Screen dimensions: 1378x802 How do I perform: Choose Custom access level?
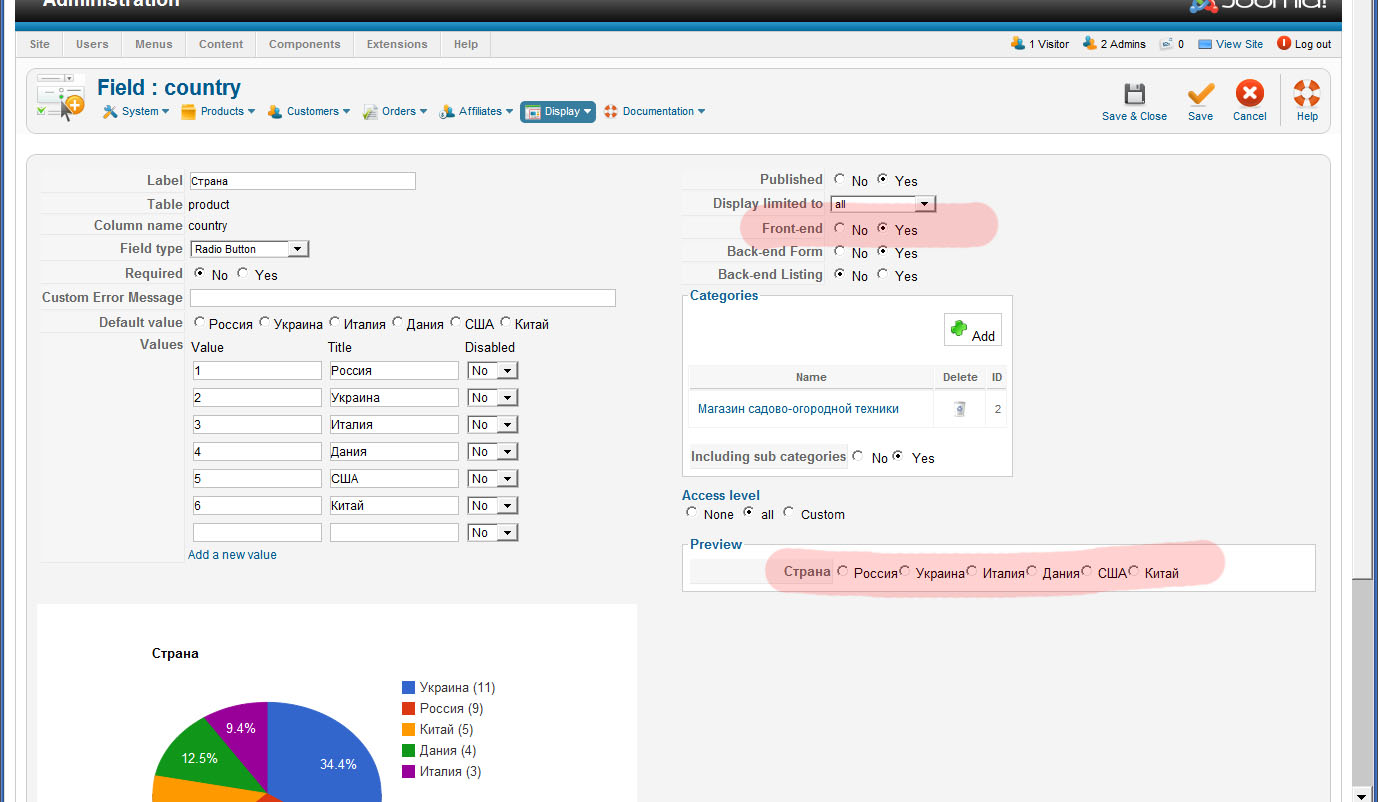789,513
